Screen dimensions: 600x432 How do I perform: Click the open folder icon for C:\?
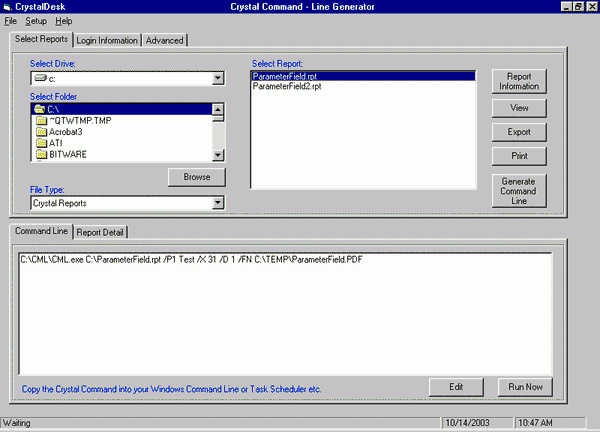(x=39, y=109)
